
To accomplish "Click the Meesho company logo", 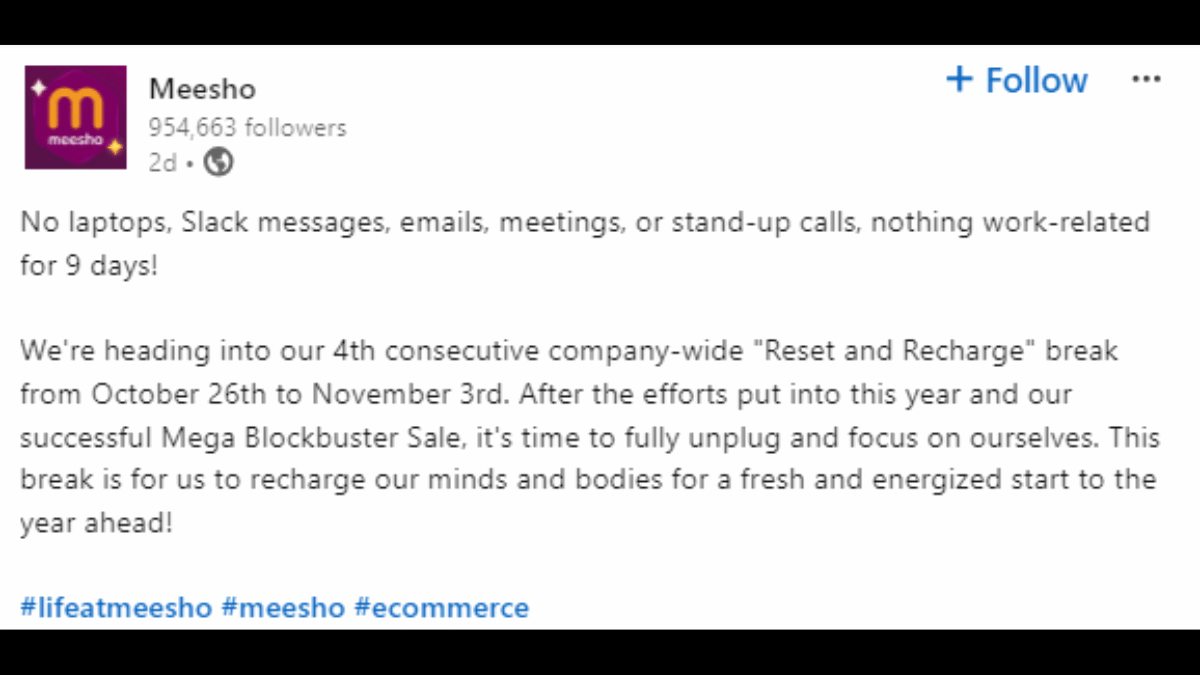I will 75,117.
